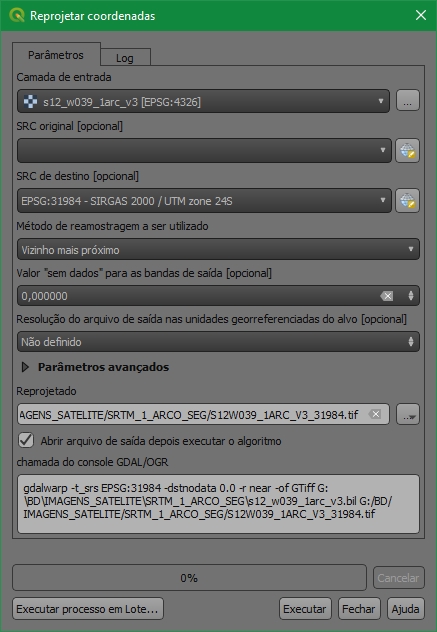Adjust the Não definido resolution spinner arrows
The image size is (437, 632).
(x=411, y=342)
